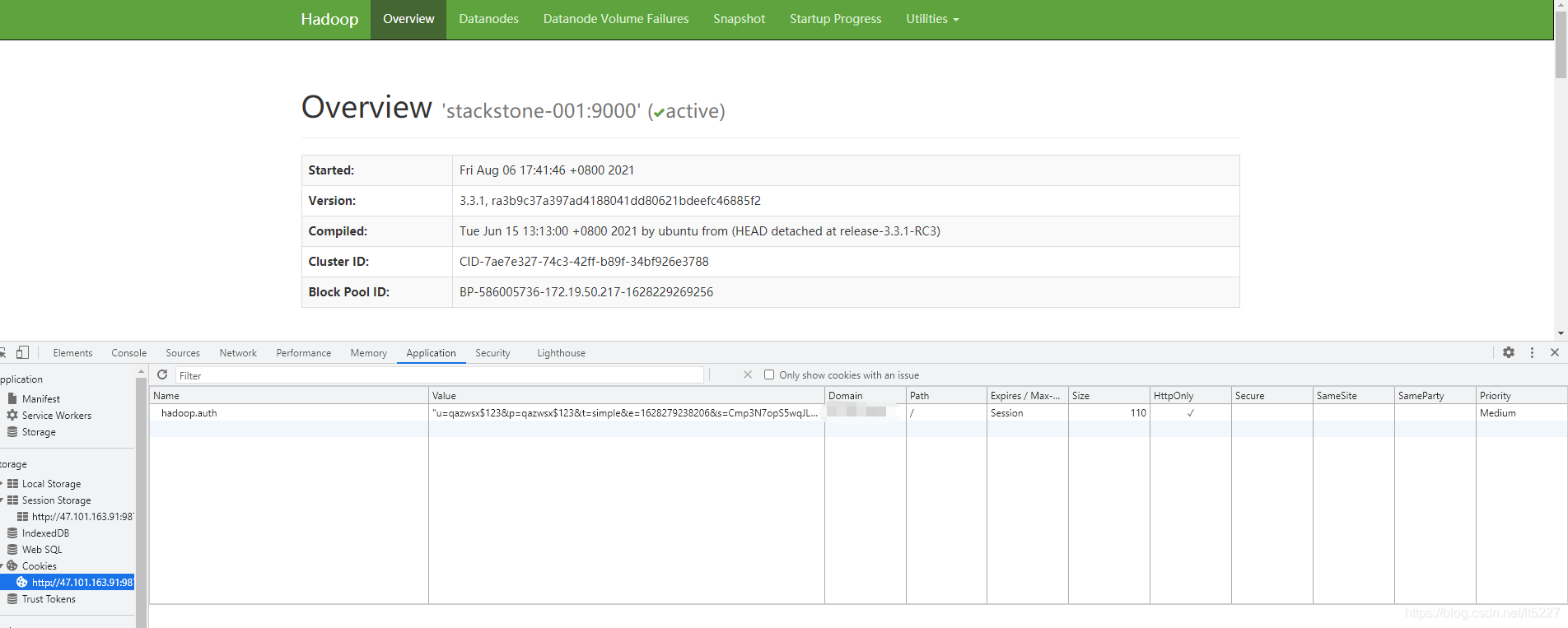Click the Cluster ID value text
Viewport: 1568px width, 628px height.
coord(584,262)
